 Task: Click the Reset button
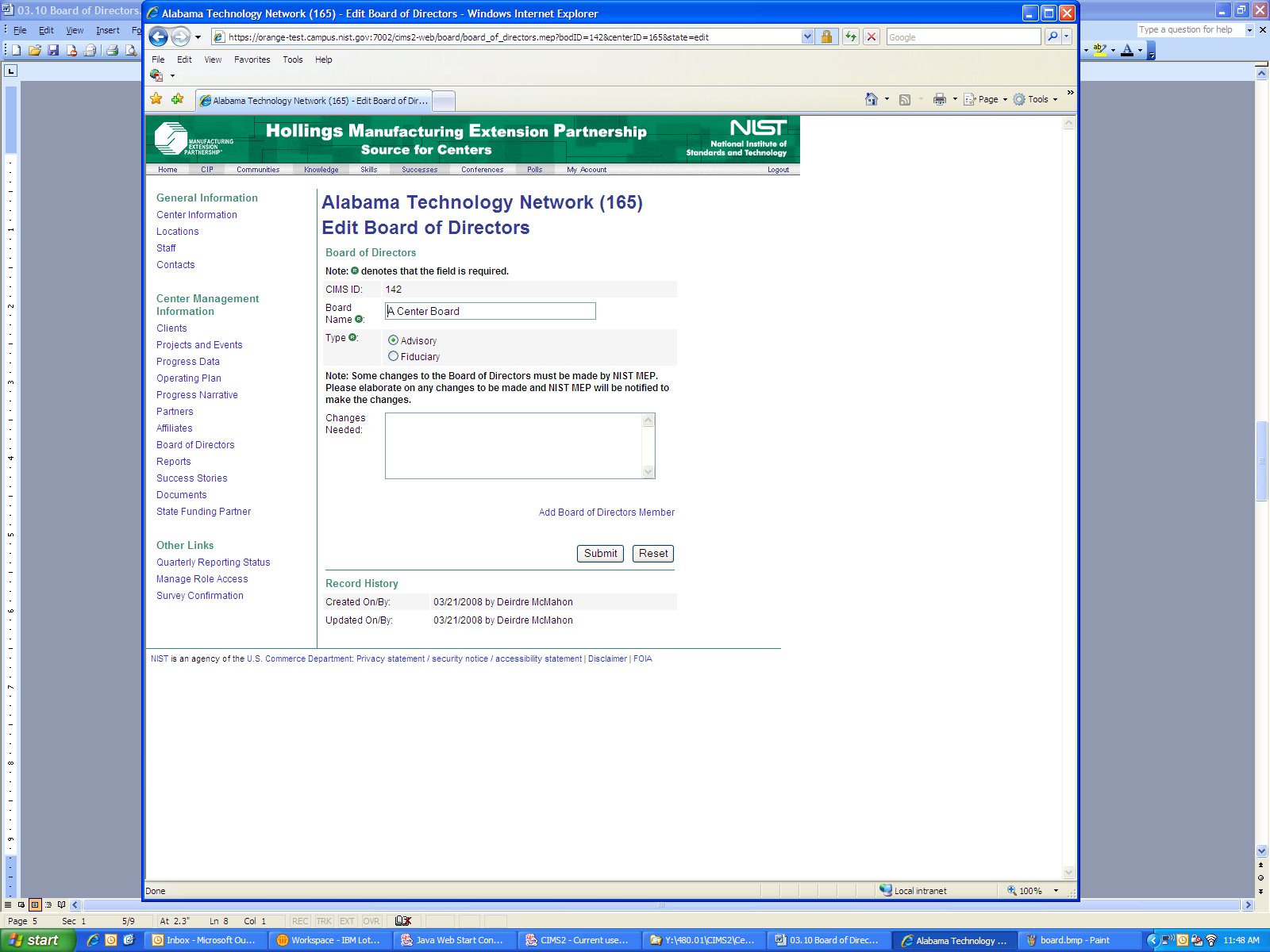(x=653, y=554)
